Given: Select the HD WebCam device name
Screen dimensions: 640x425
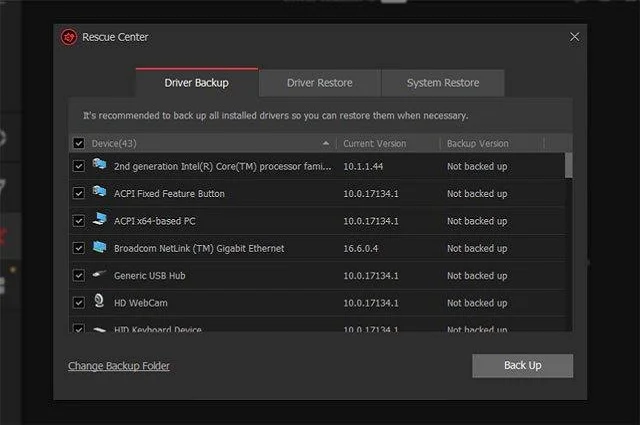Looking at the screenshot, I should point(141,303).
